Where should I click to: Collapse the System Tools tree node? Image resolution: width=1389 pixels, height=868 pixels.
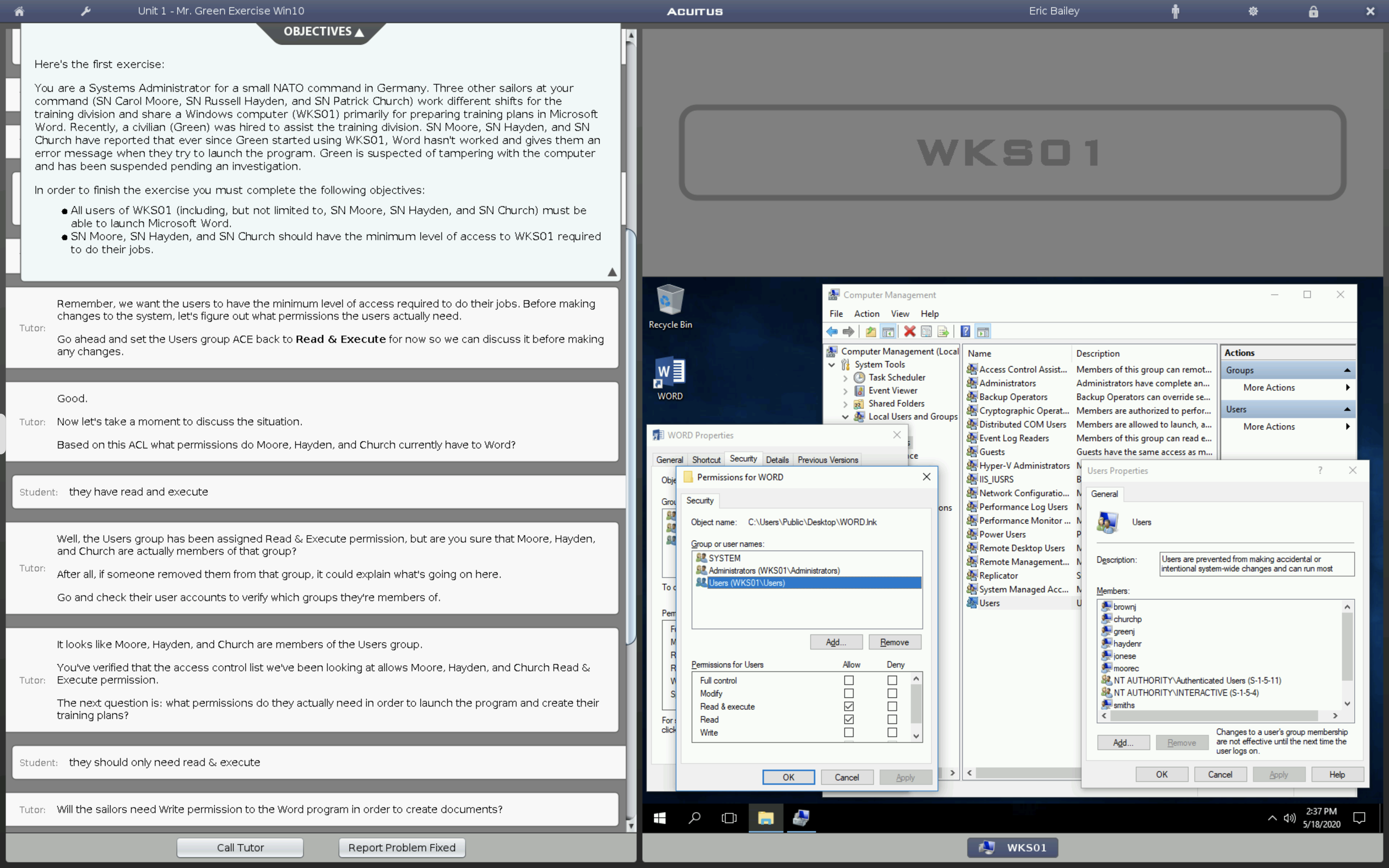(832, 364)
